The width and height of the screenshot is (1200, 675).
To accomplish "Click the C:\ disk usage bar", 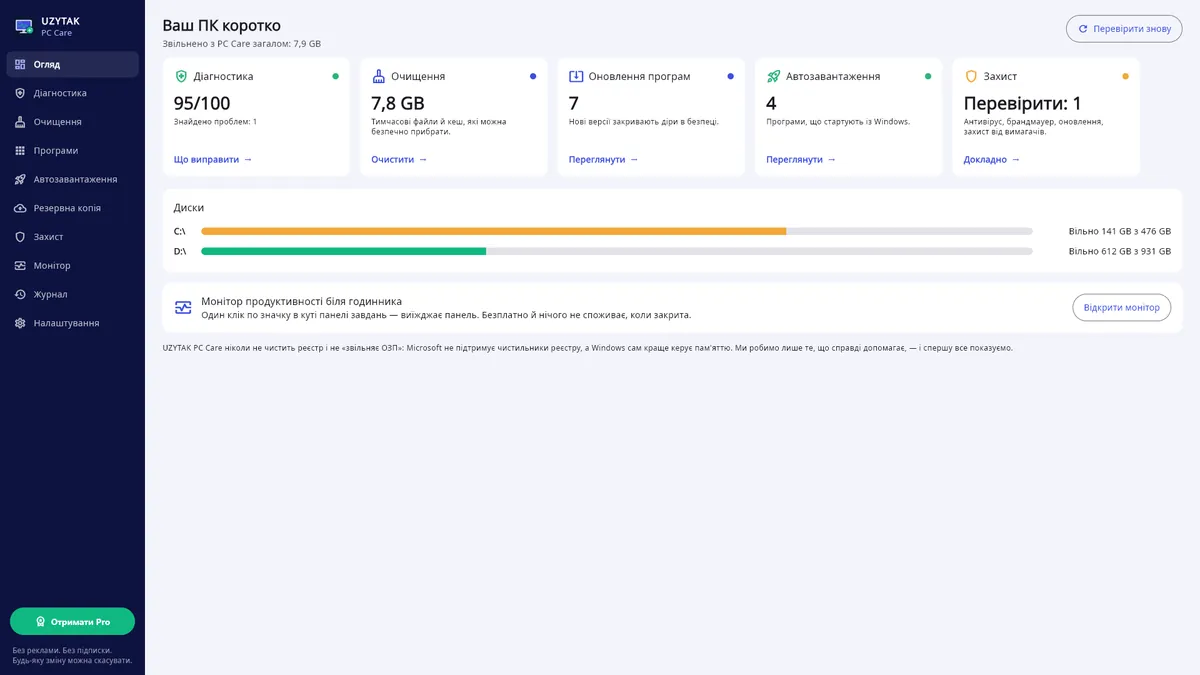I will click(617, 231).
